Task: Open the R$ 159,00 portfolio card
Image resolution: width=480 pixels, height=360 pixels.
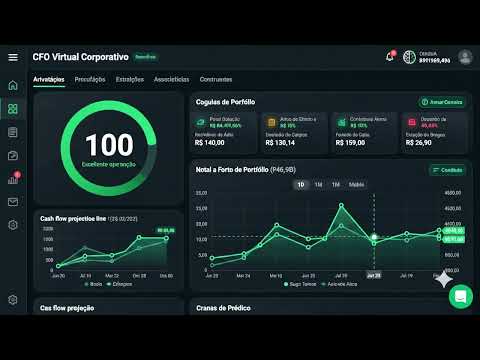Action: tap(365, 132)
